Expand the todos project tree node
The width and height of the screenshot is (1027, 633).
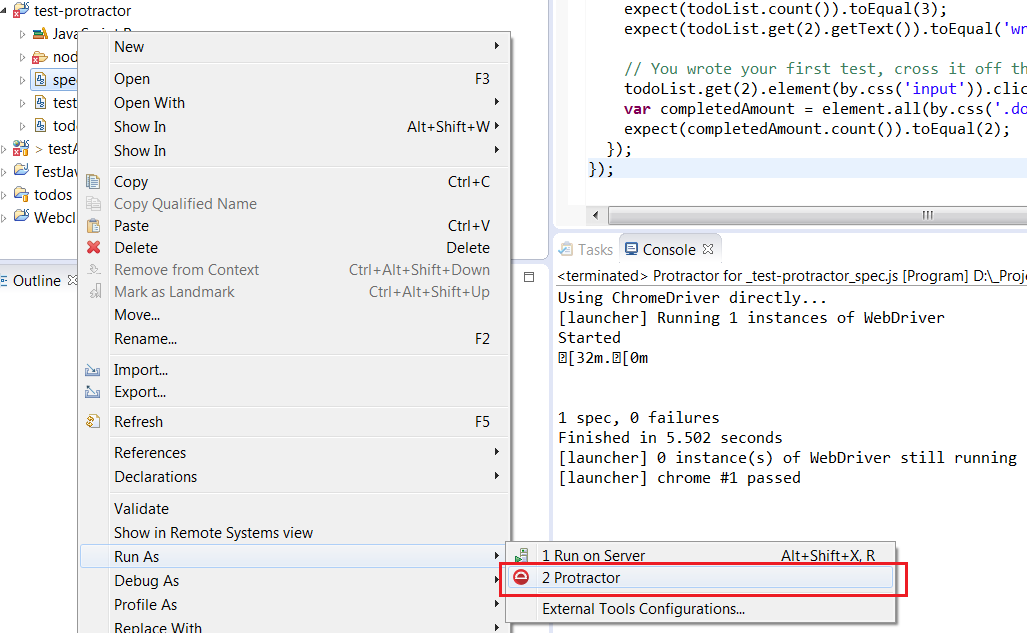click(x=5, y=195)
